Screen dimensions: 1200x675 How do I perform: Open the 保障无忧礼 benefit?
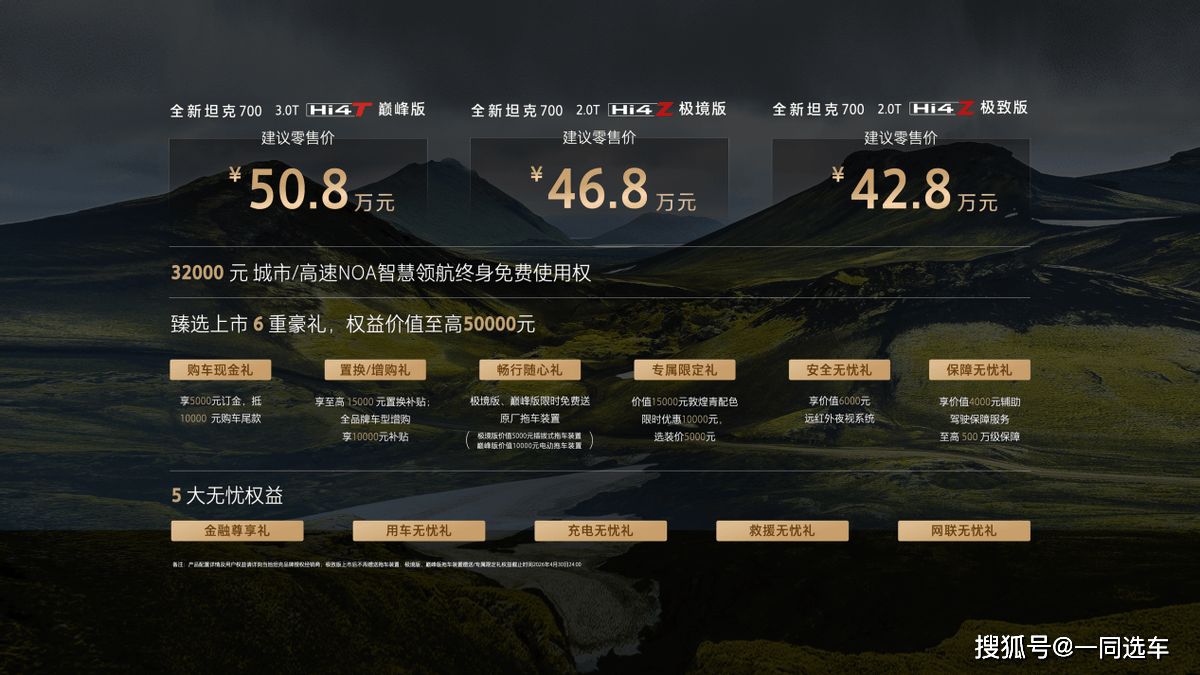979,370
